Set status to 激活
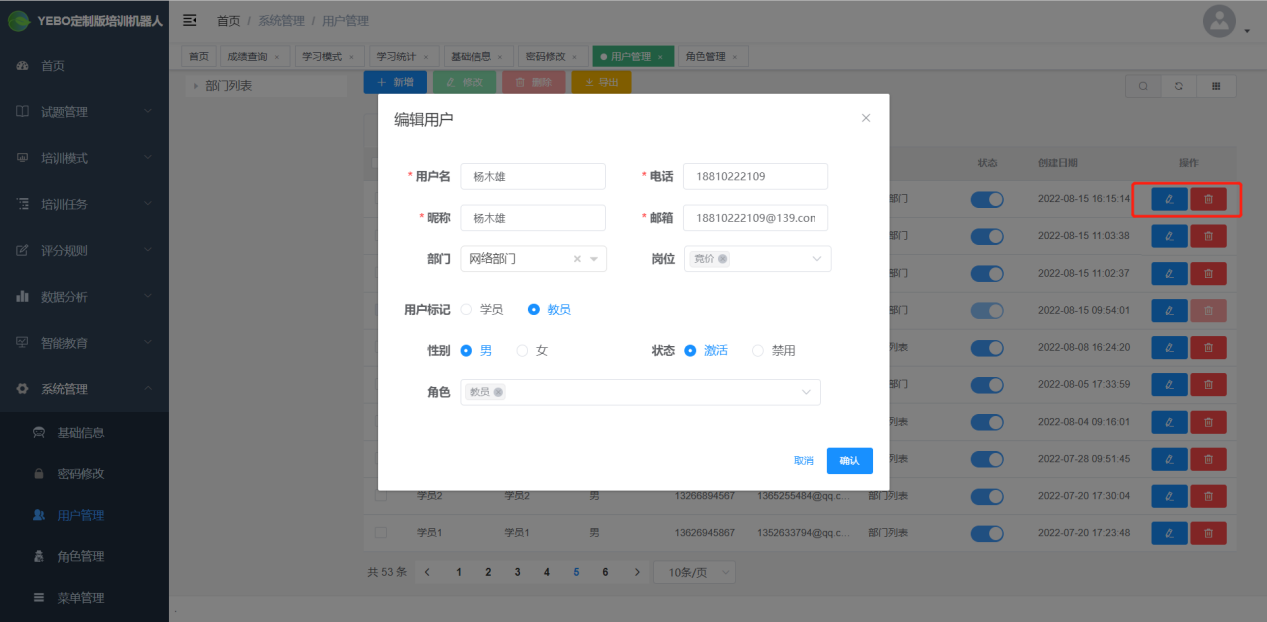1267x622 pixels. point(690,351)
